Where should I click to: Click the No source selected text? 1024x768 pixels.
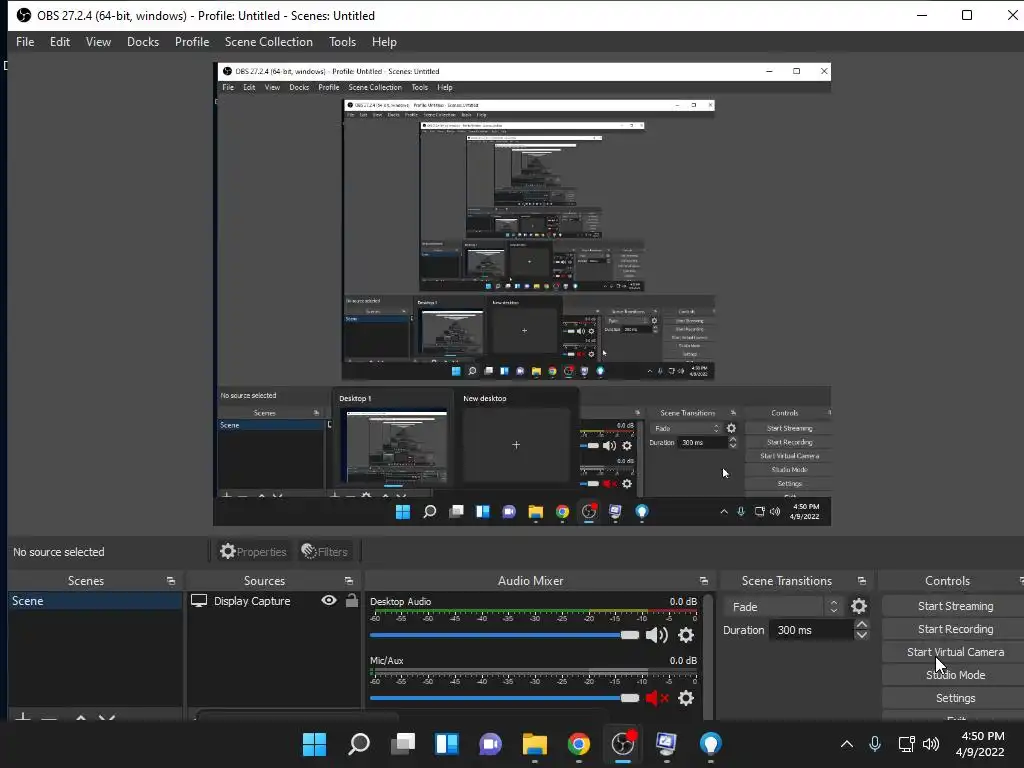pos(59,552)
